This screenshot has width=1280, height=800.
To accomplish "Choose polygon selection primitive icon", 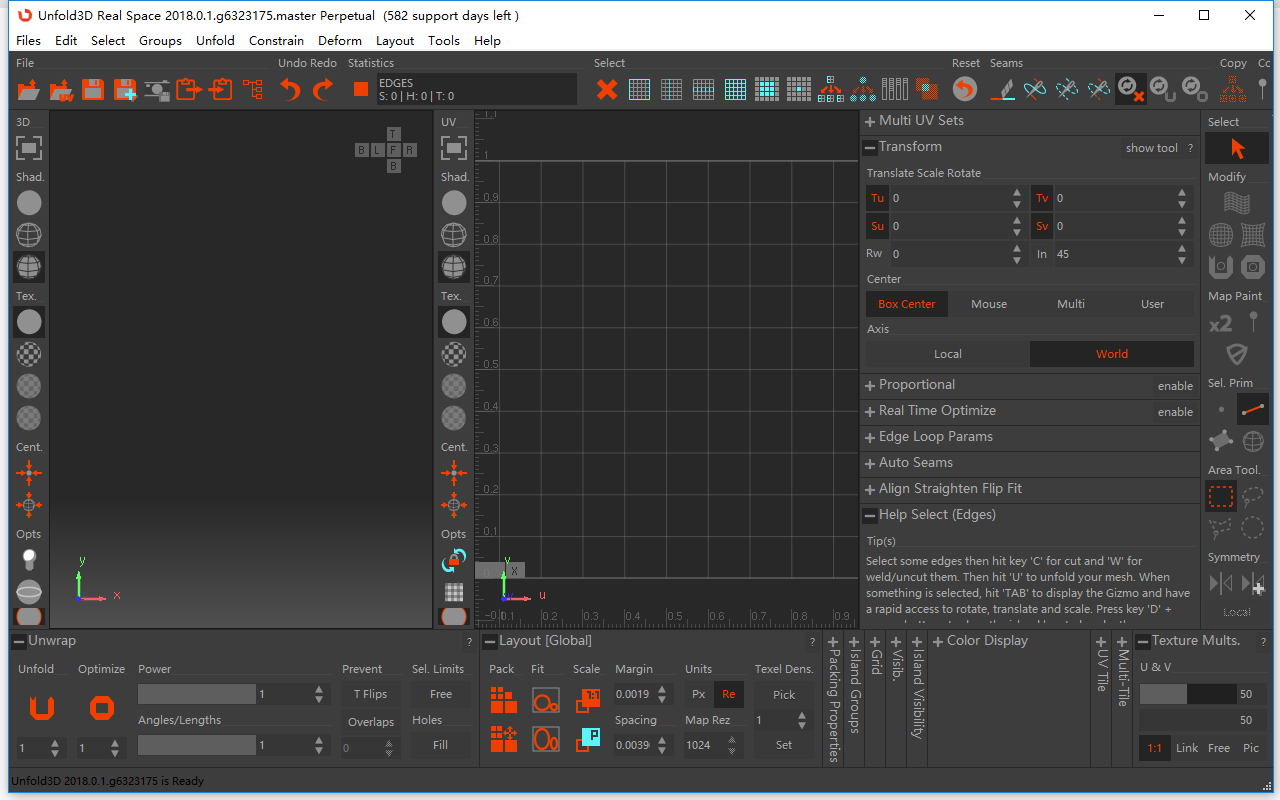I will 1221,441.
